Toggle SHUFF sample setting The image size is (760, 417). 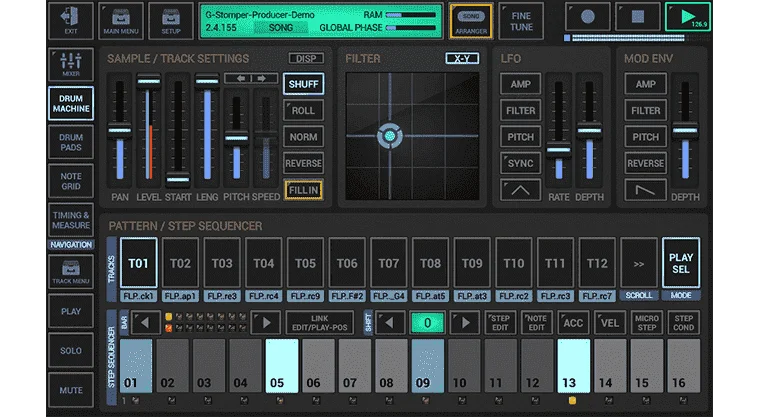303,84
